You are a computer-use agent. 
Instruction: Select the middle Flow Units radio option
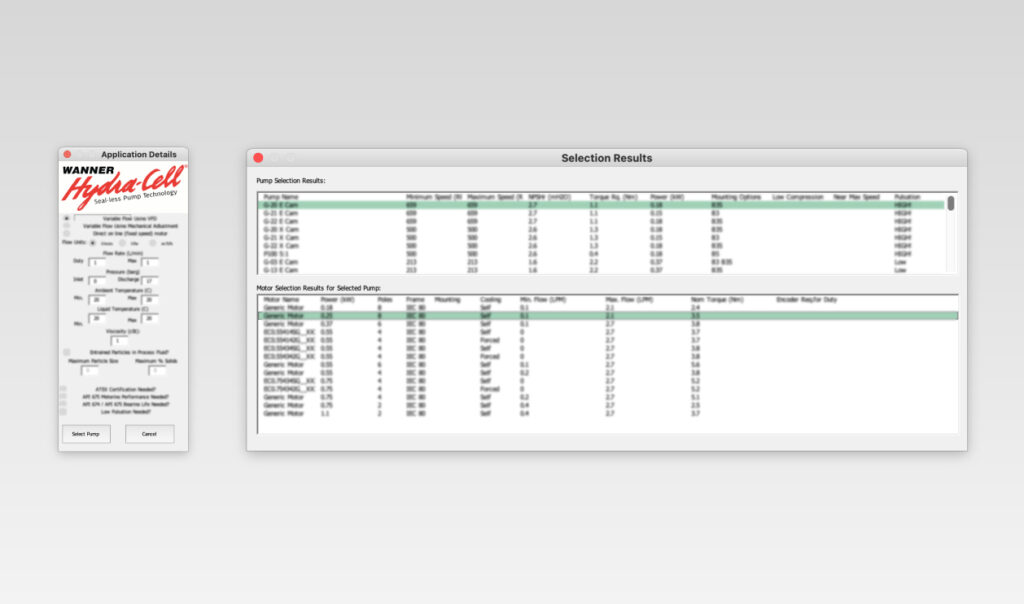click(122, 243)
